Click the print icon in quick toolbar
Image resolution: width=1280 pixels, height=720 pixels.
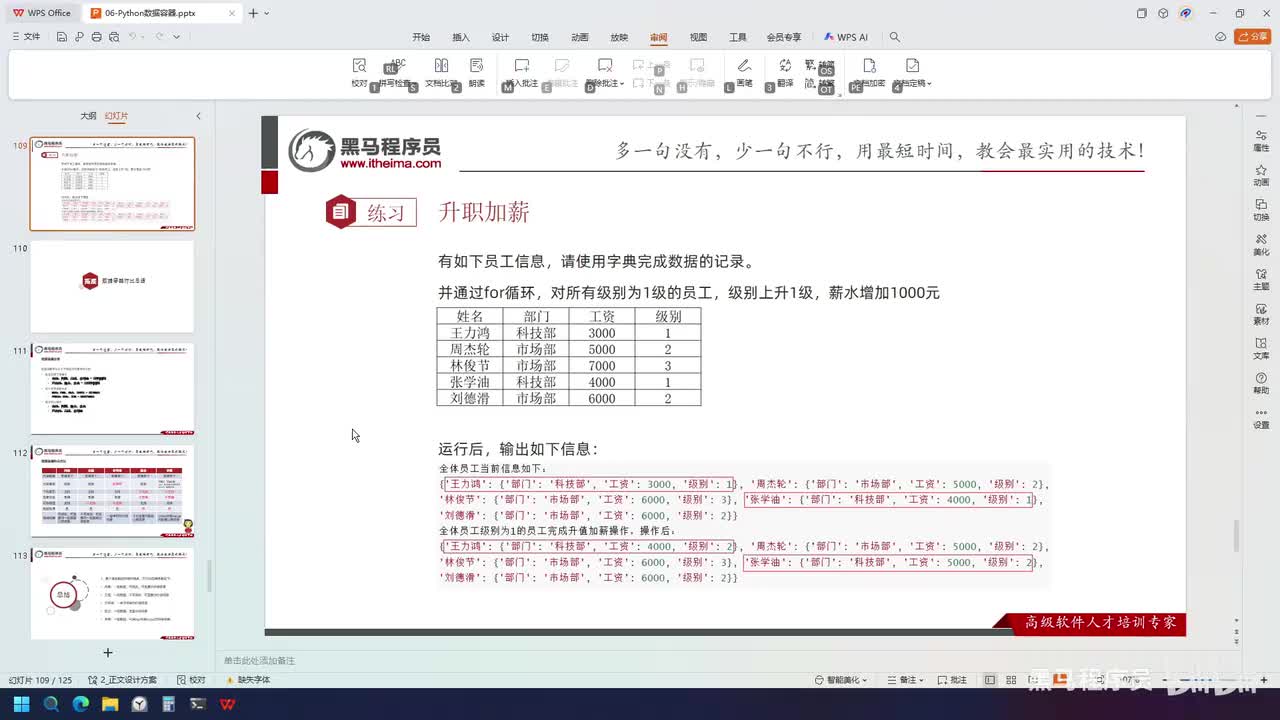[96, 37]
